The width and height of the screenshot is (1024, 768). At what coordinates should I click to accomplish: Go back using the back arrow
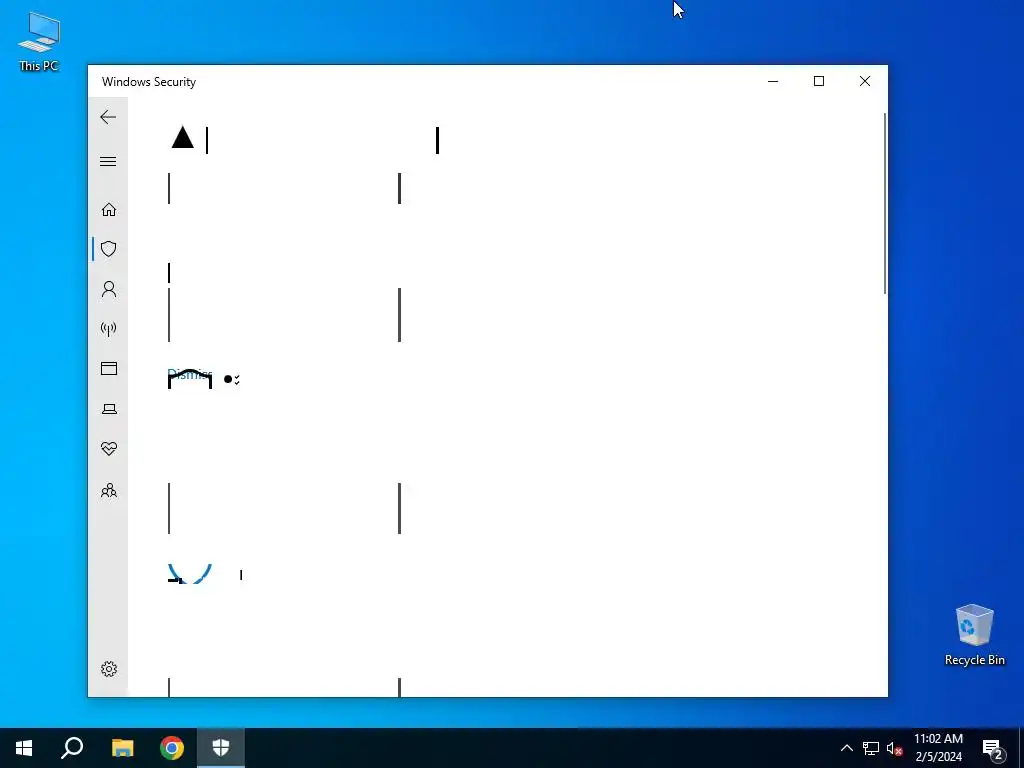108,118
